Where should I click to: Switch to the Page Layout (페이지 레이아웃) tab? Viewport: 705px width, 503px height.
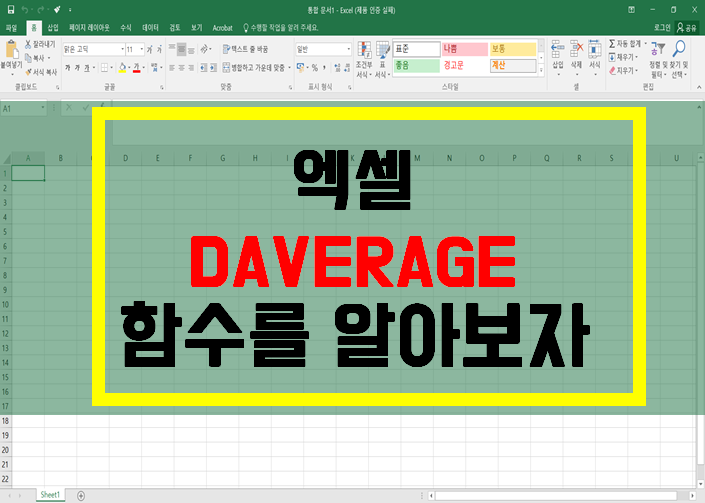pyautogui.click(x=89, y=28)
